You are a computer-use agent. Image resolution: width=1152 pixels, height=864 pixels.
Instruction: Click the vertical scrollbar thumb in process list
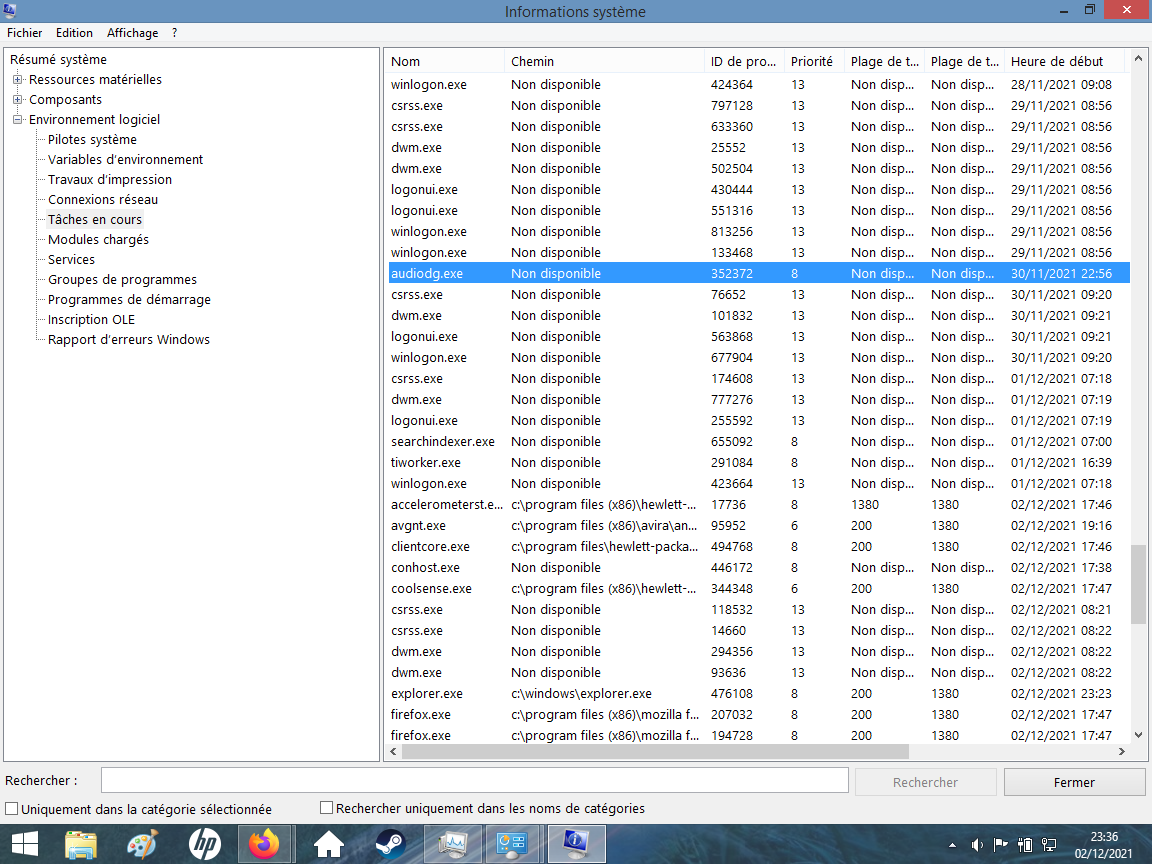[1138, 584]
